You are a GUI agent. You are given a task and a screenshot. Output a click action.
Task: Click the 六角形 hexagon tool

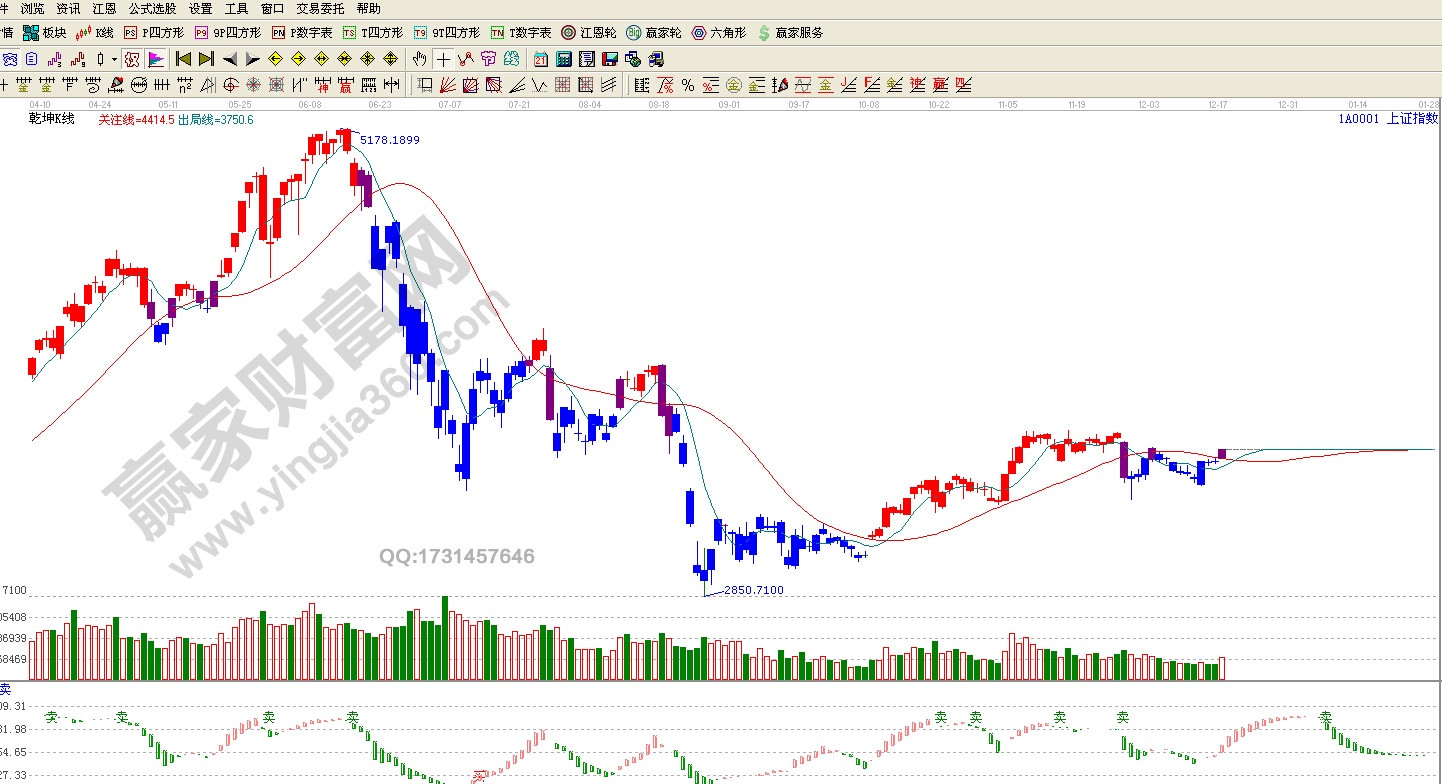coord(719,33)
